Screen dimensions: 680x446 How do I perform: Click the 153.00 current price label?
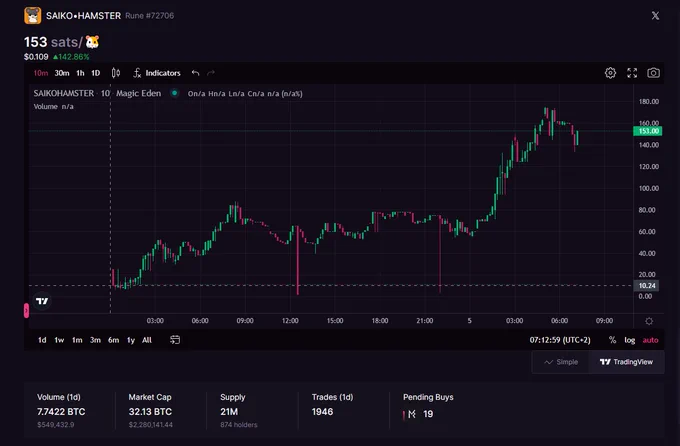648,131
